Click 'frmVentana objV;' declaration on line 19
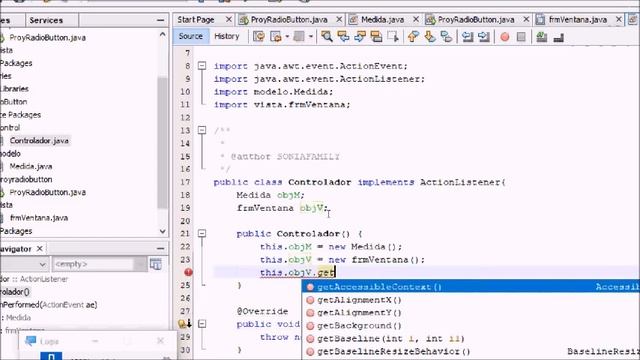640x360 pixels. tap(282, 208)
